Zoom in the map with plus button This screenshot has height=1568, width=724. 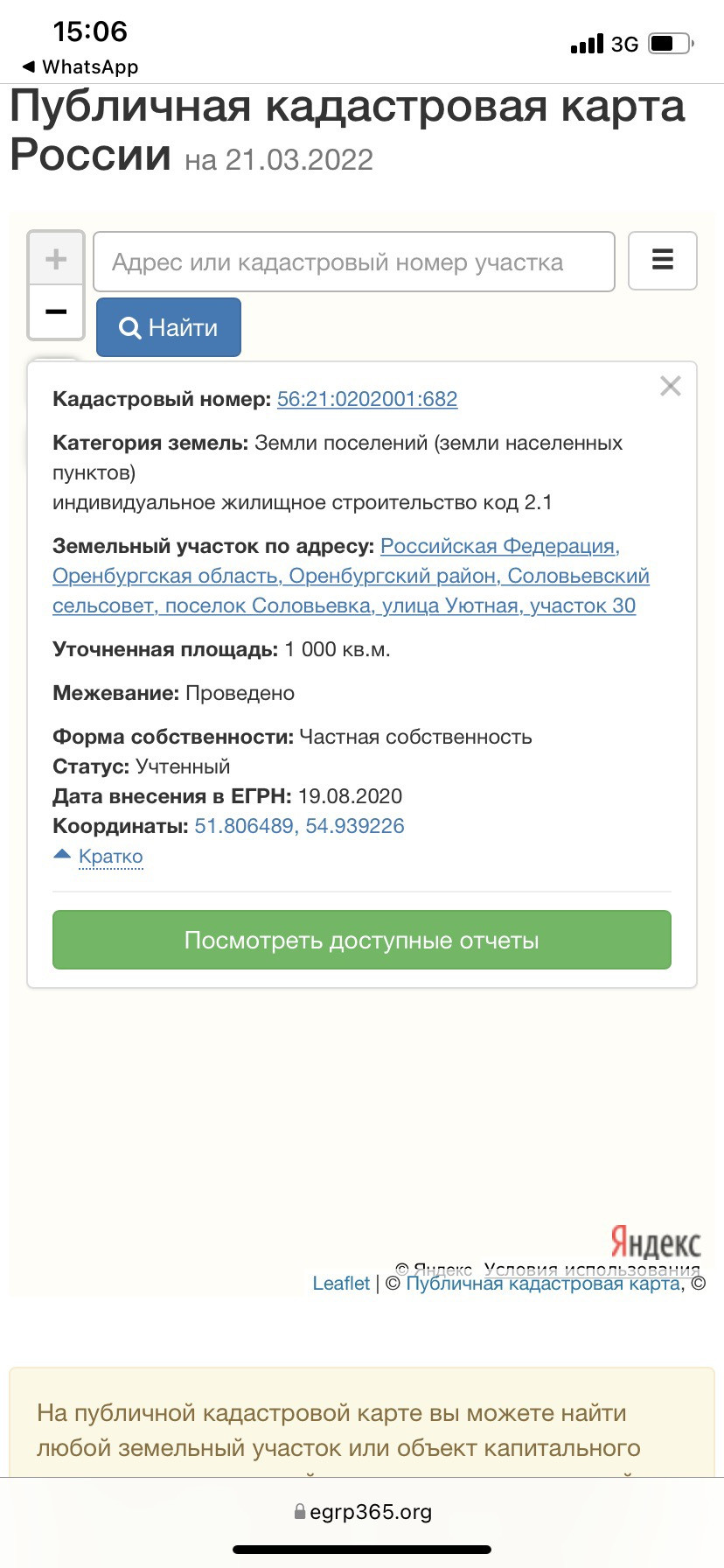56,259
